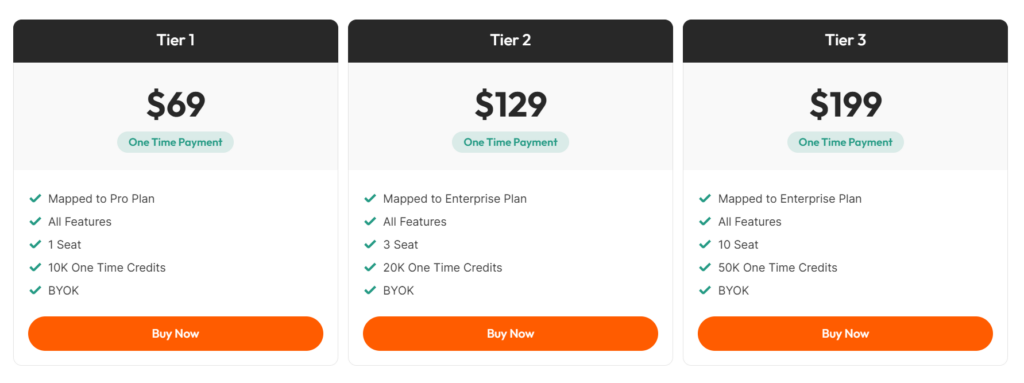Click One Time Payment badge under $69

[x=176, y=142]
